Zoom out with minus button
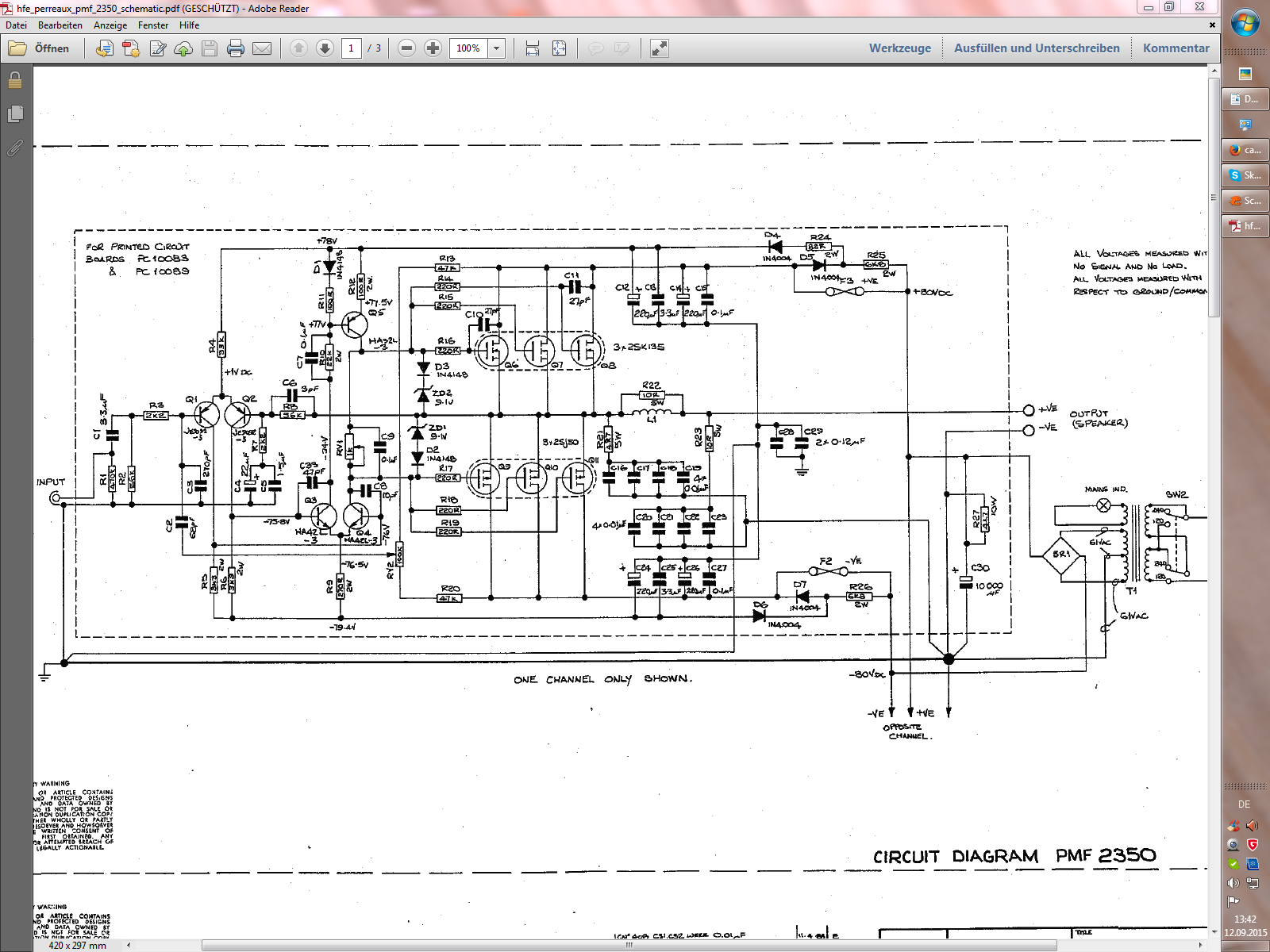Screen dimensions: 1270x952 406,48
